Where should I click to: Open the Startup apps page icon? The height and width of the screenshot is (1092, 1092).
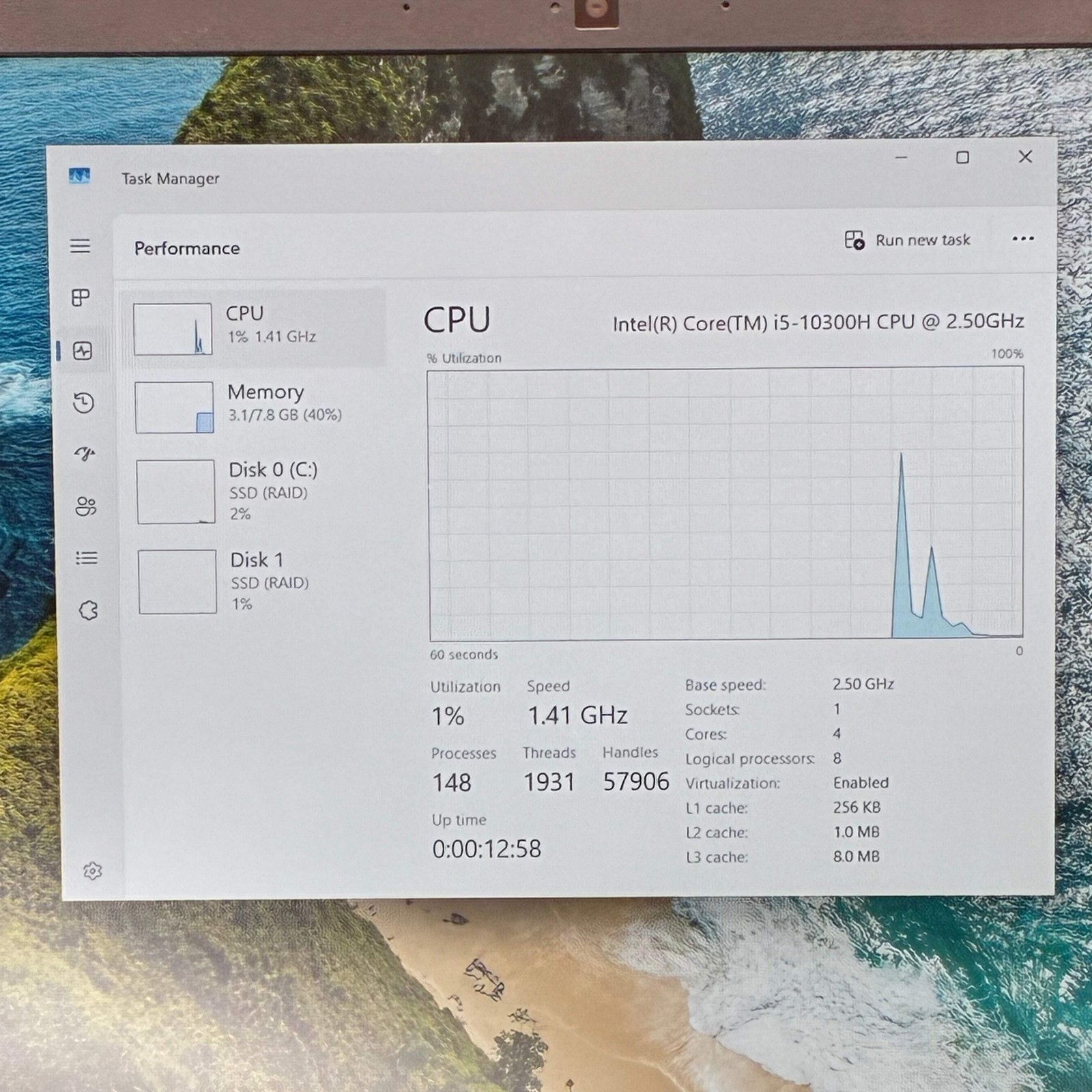pos(85,454)
